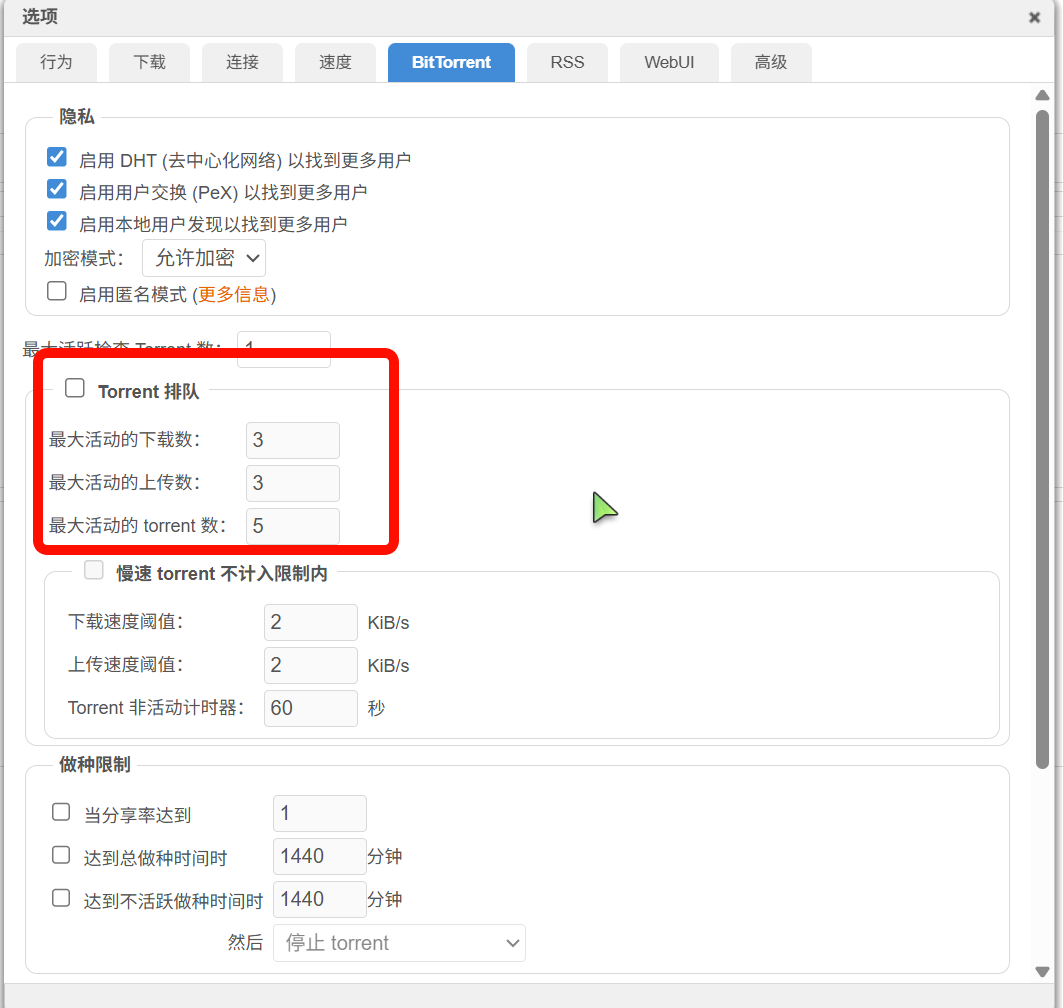Open the 下载 tab

point(149,62)
